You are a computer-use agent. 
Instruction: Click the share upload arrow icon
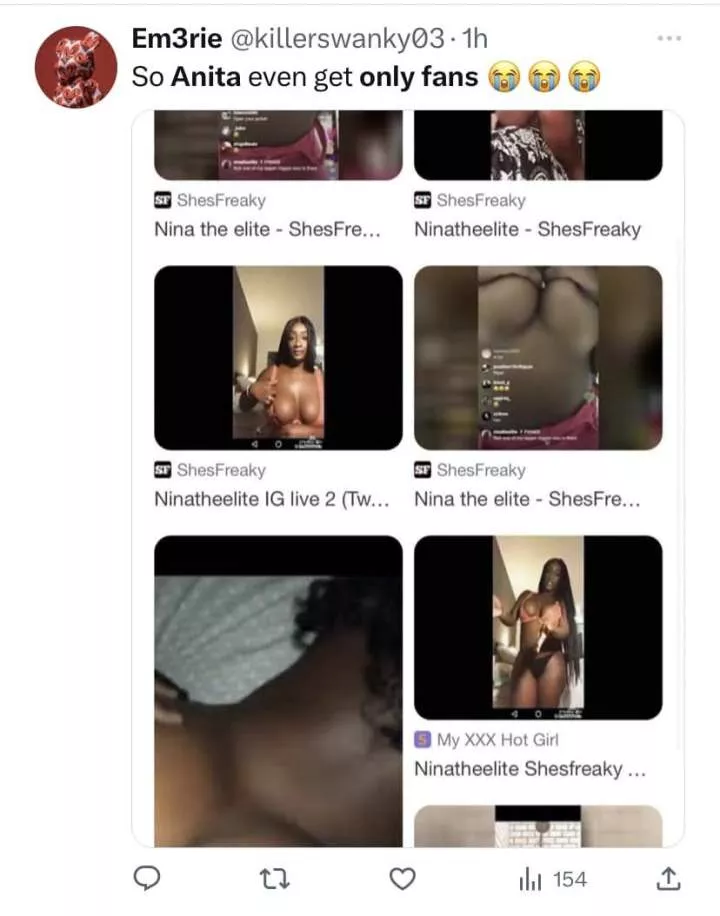coord(668,879)
